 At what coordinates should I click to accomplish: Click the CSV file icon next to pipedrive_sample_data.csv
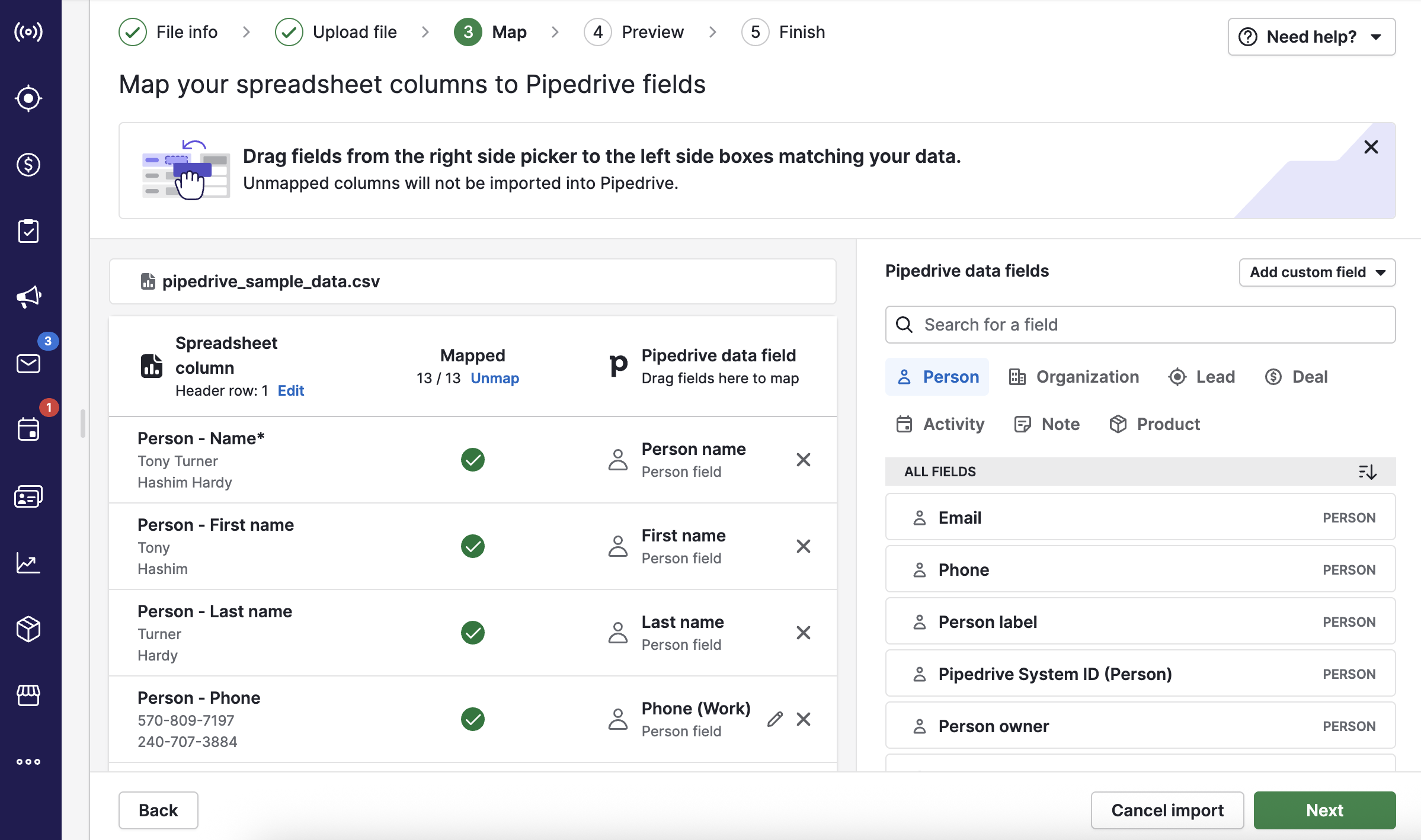click(148, 281)
